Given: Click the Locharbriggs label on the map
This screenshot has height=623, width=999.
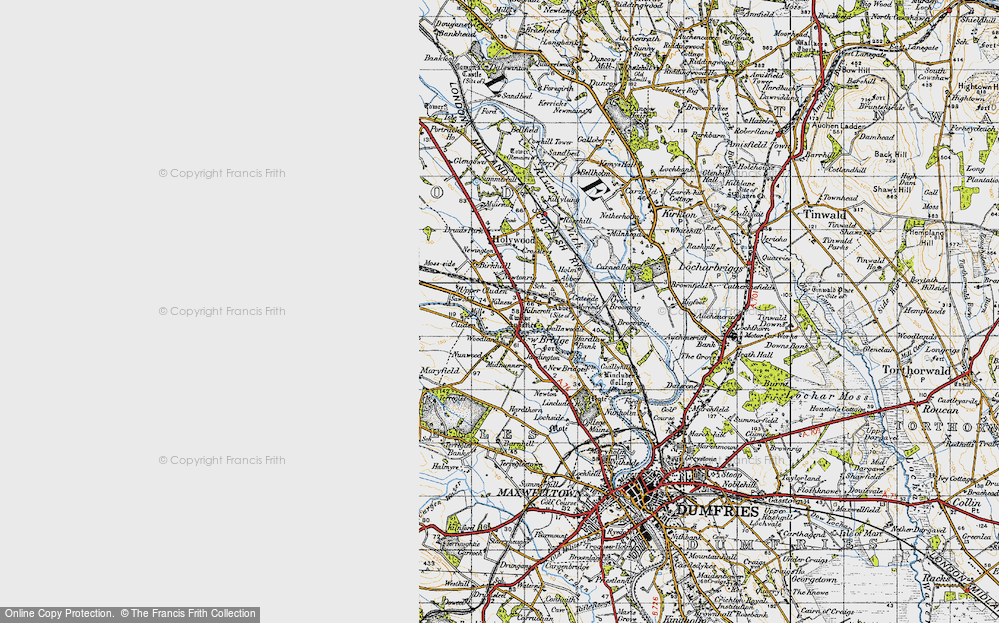Looking at the screenshot, I should (711, 268).
